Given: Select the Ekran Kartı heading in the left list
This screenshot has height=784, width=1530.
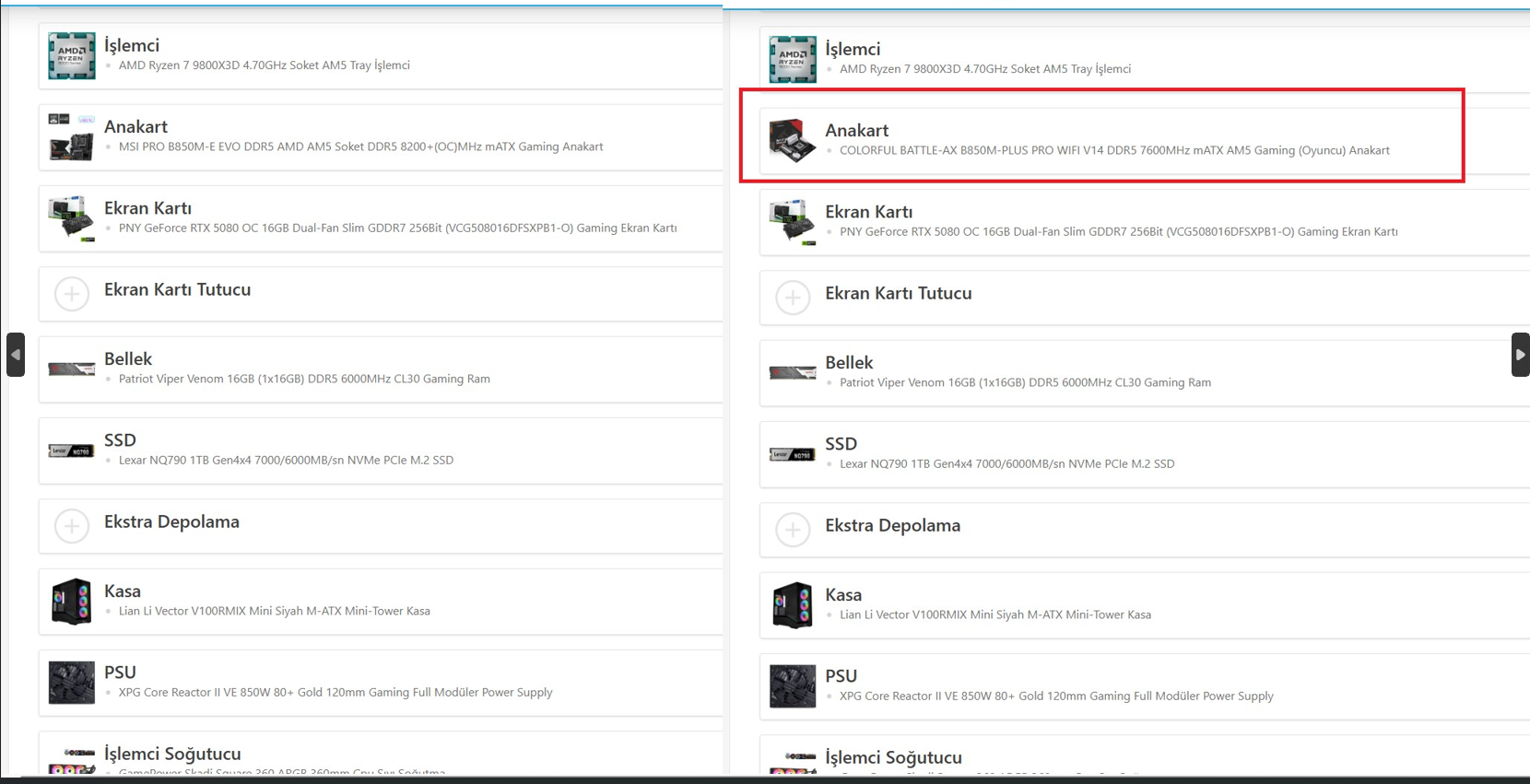Looking at the screenshot, I should tap(147, 208).
